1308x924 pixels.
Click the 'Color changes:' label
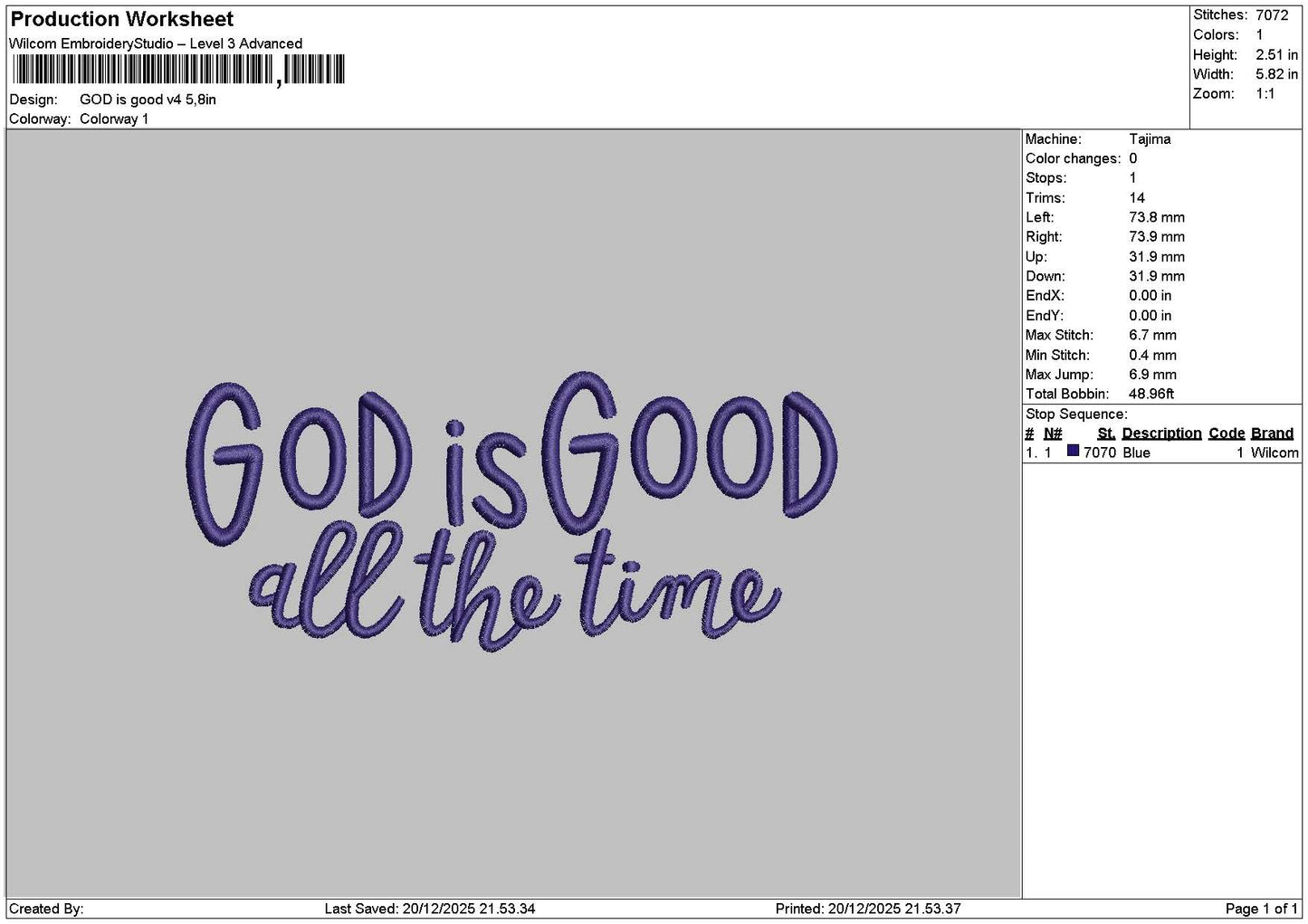coord(1073,158)
